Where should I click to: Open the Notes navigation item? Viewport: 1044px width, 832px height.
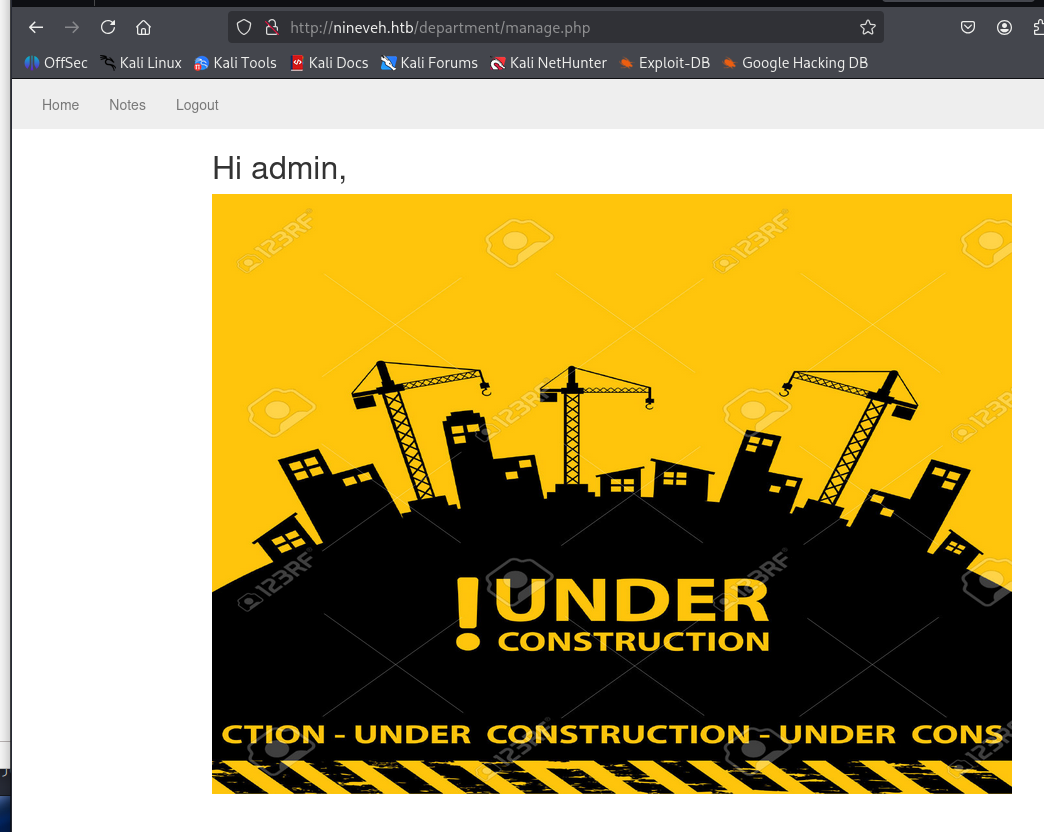coord(127,104)
